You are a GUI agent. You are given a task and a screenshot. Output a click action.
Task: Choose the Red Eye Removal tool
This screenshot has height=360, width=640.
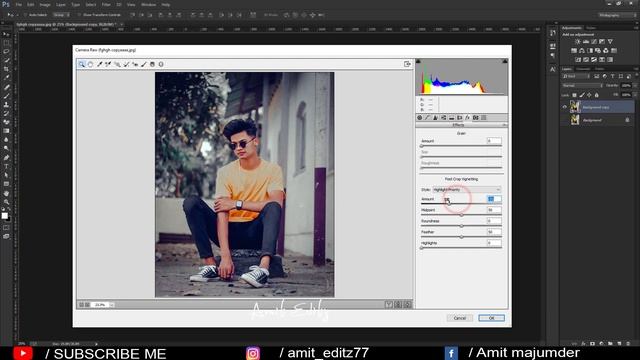(x=135, y=64)
